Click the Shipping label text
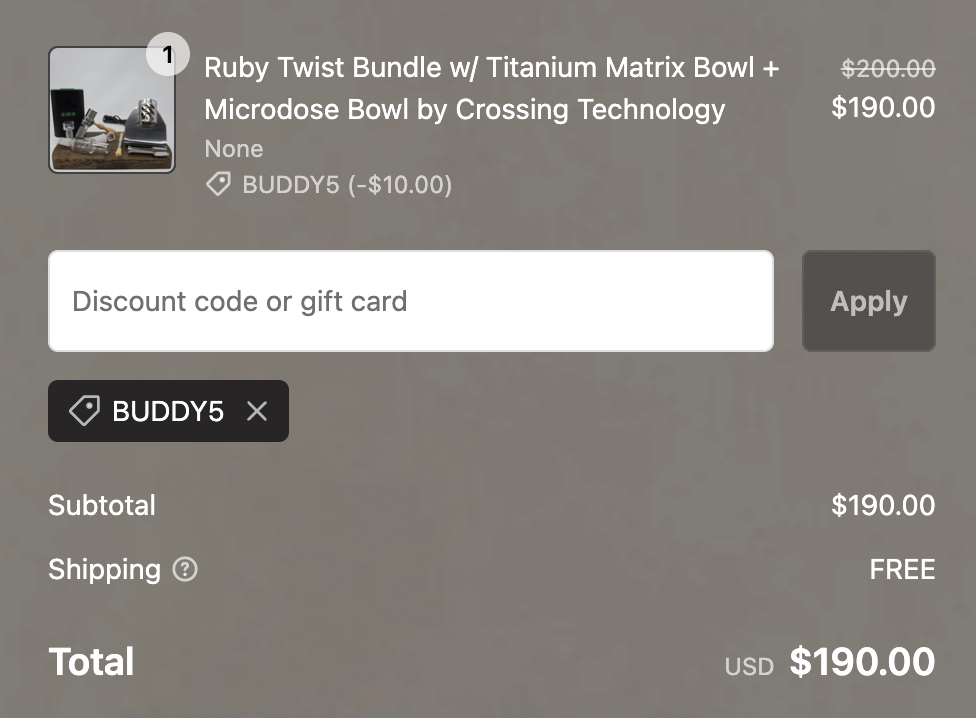Viewport: 976px width, 718px height. (104, 569)
